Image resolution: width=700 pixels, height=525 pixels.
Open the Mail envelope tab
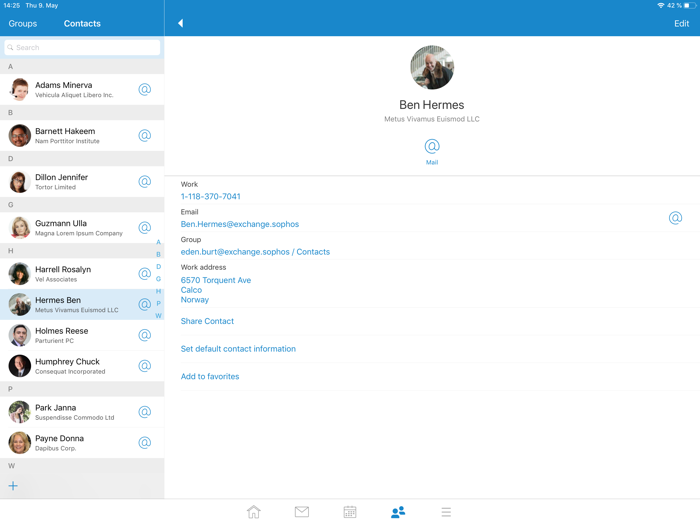(302, 512)
